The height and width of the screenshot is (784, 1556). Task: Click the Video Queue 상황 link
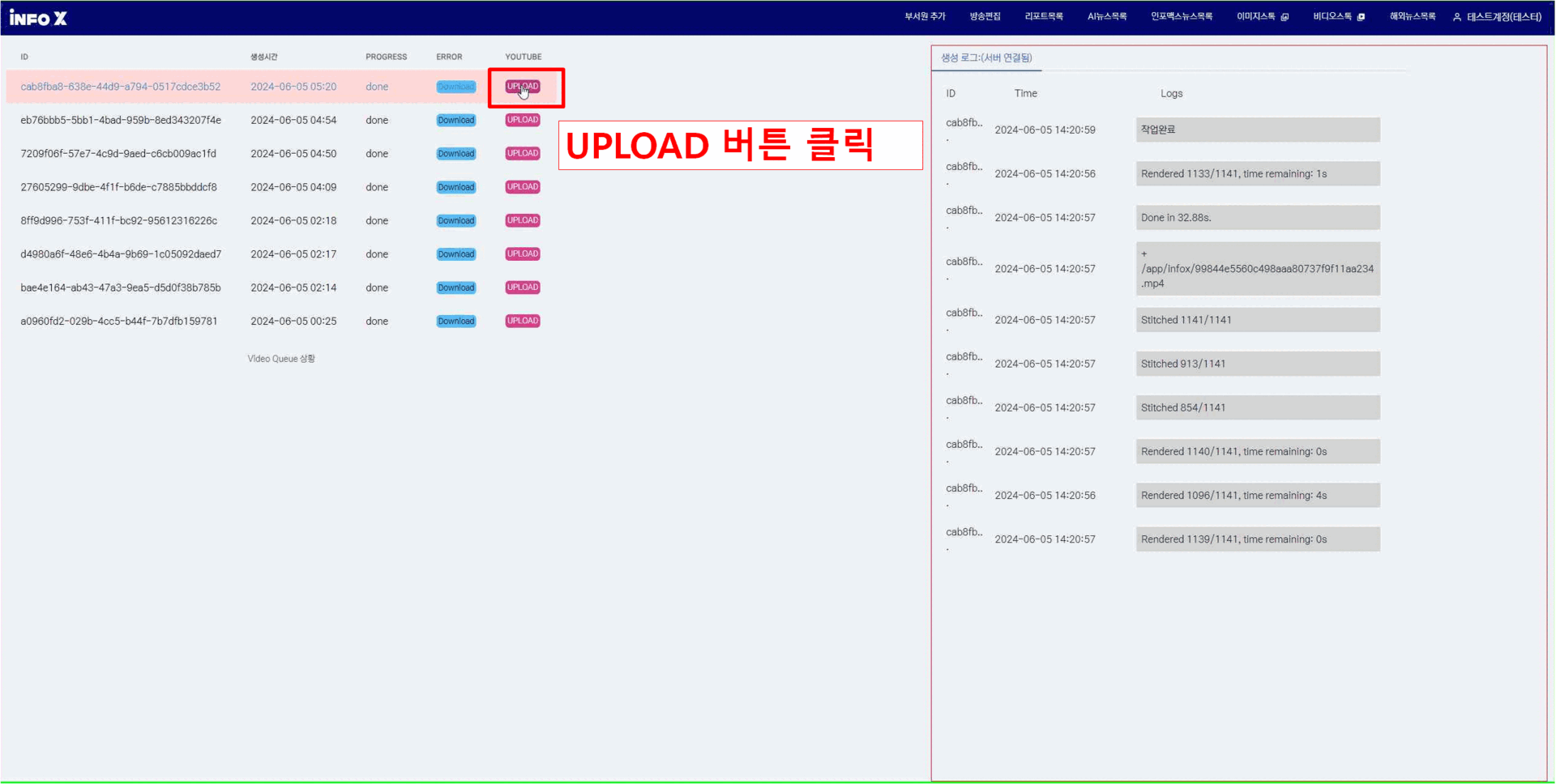[281, 359]
